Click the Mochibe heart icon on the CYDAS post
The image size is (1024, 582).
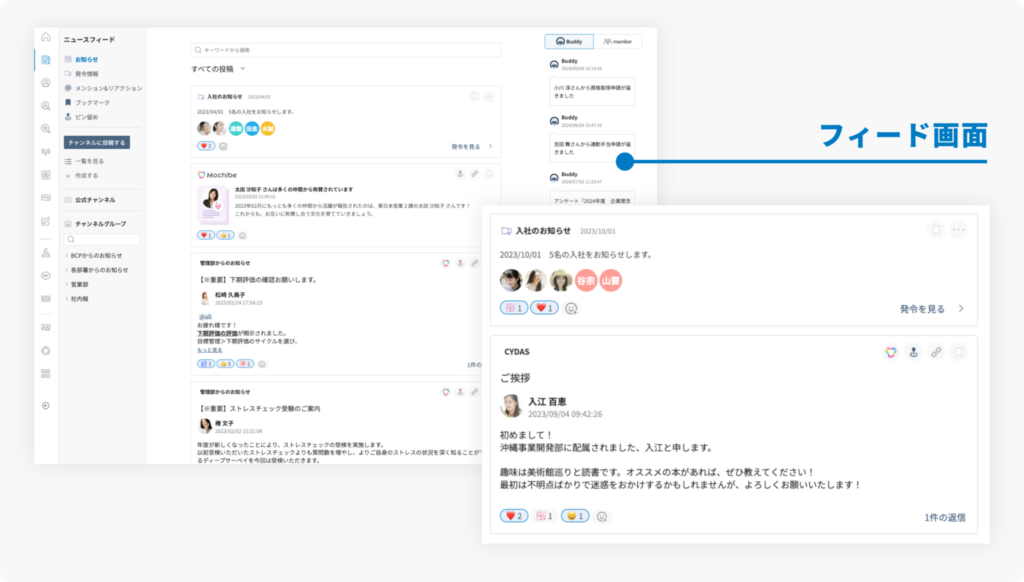(890, 352)
